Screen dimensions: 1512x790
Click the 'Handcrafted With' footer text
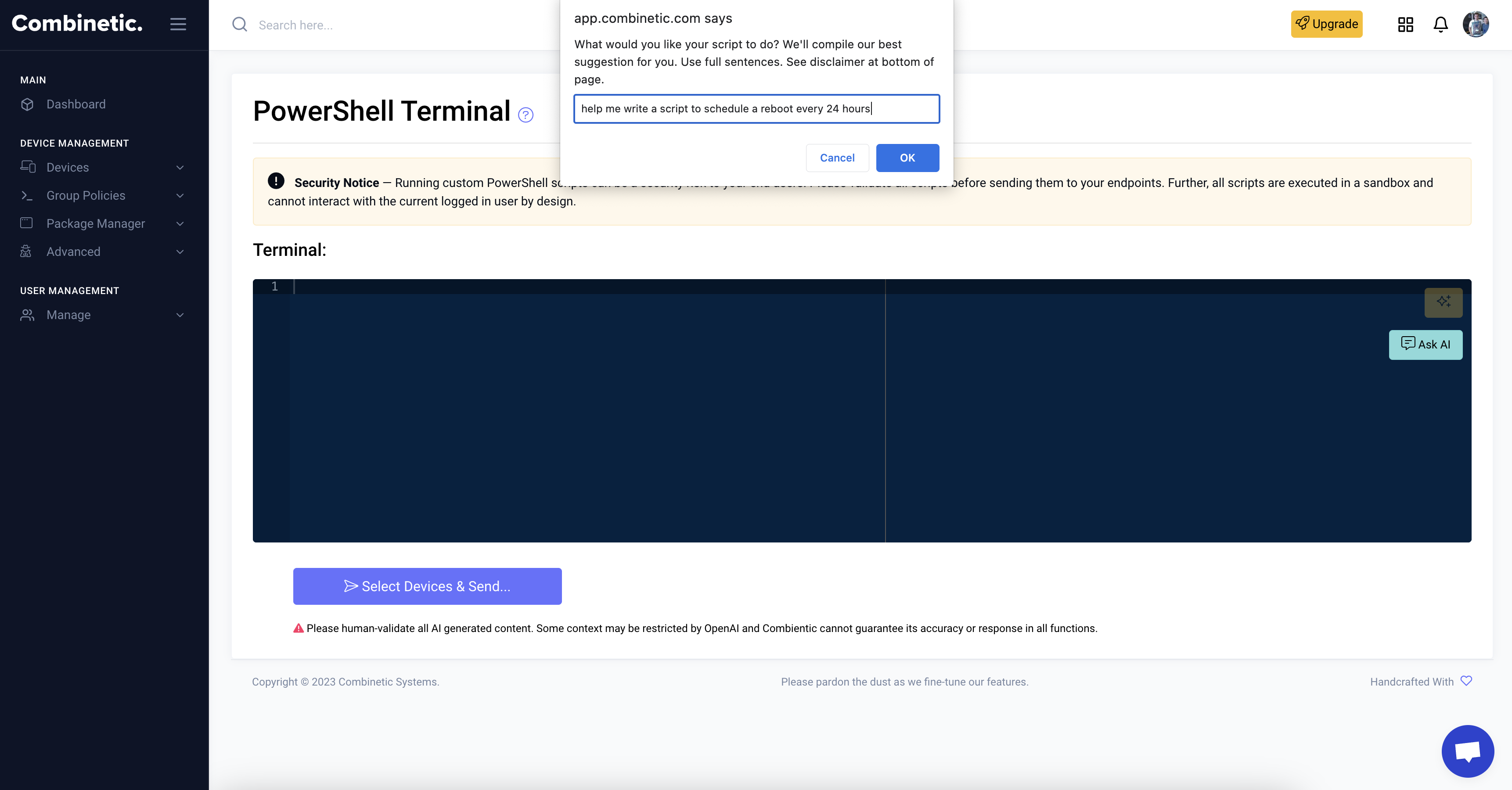pyautogui.click(x=1411, y=682)
